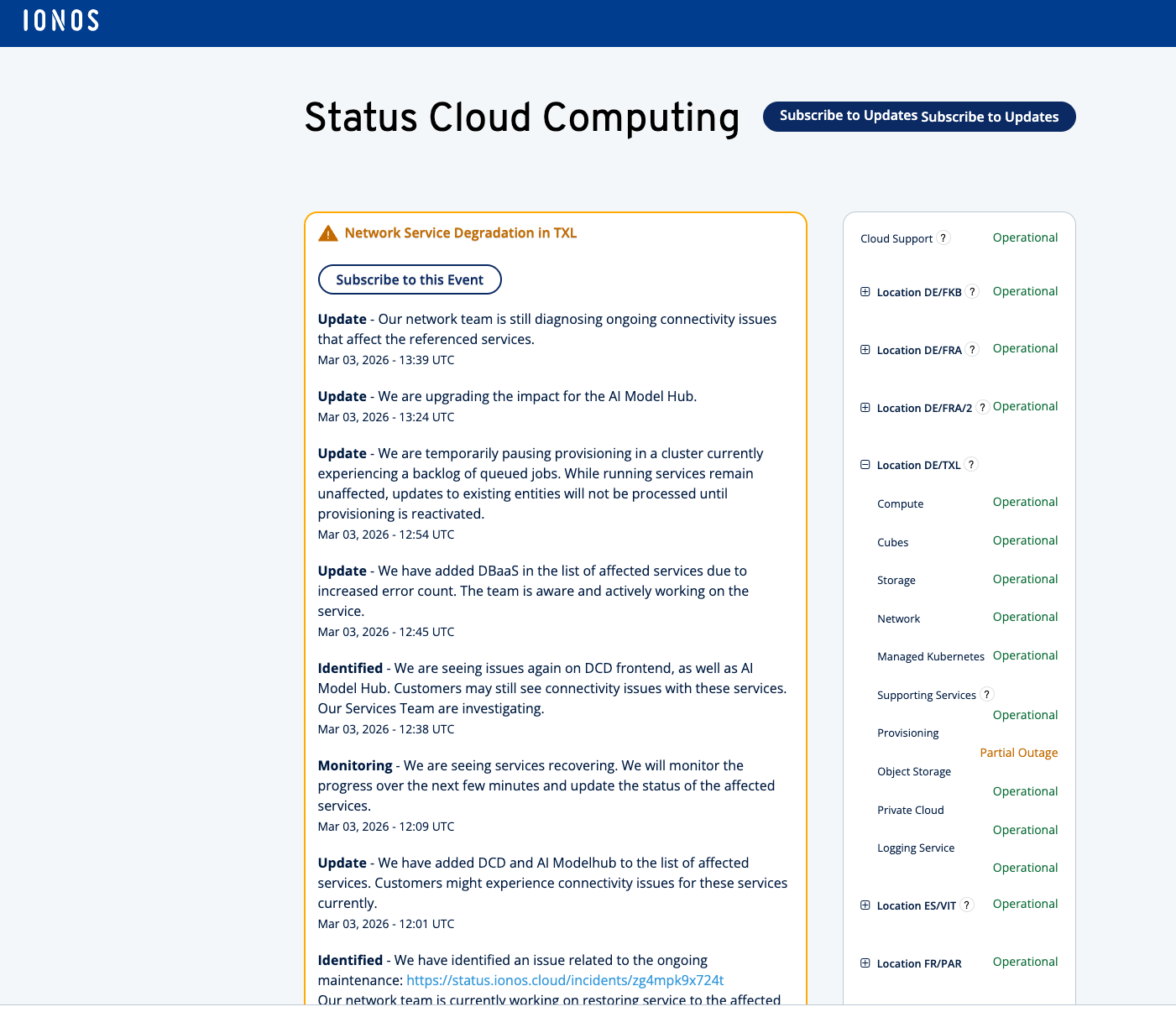The height and width of the screenshot is (1012, 1176).
Task: Click the warning triangle incident icon
Action: coord(328,233)
